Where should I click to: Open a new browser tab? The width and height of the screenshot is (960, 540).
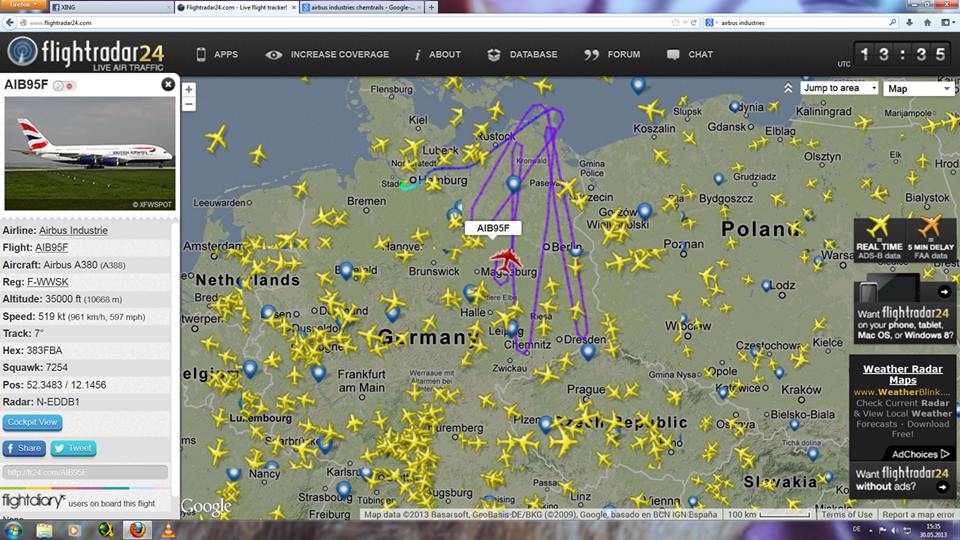tap(431, 7)
